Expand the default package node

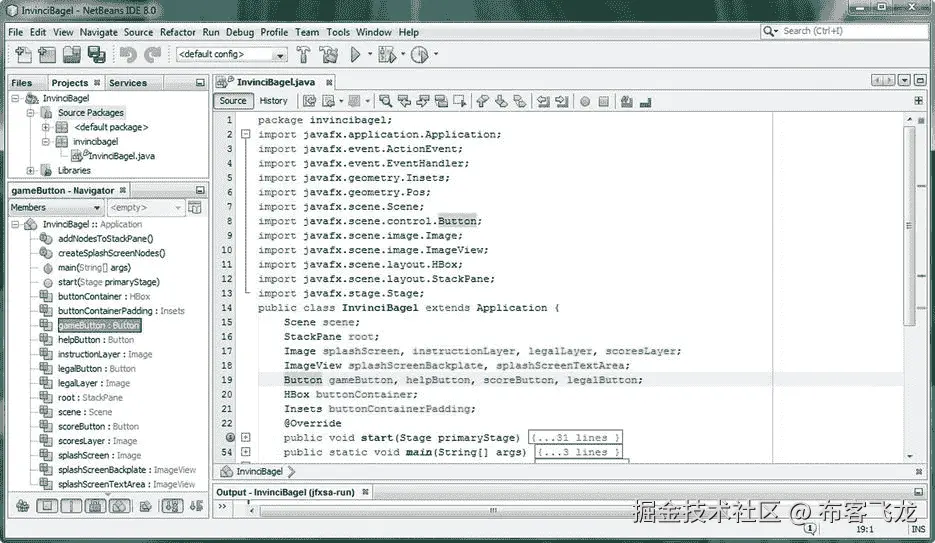point(45,127)
